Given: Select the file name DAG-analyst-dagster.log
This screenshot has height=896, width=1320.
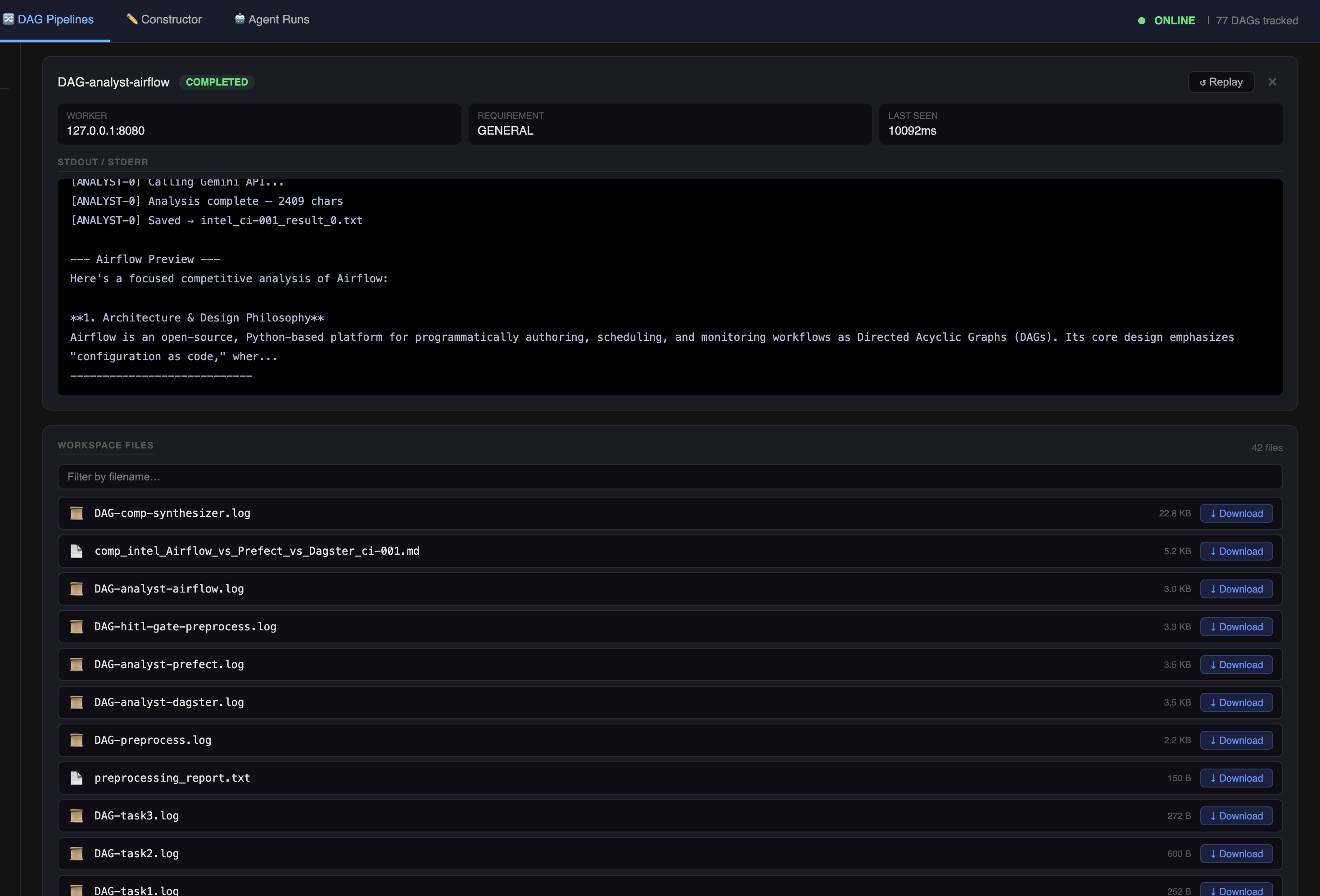Looking at the screenshot, I should pyautogui.click(x=169, y=702).
